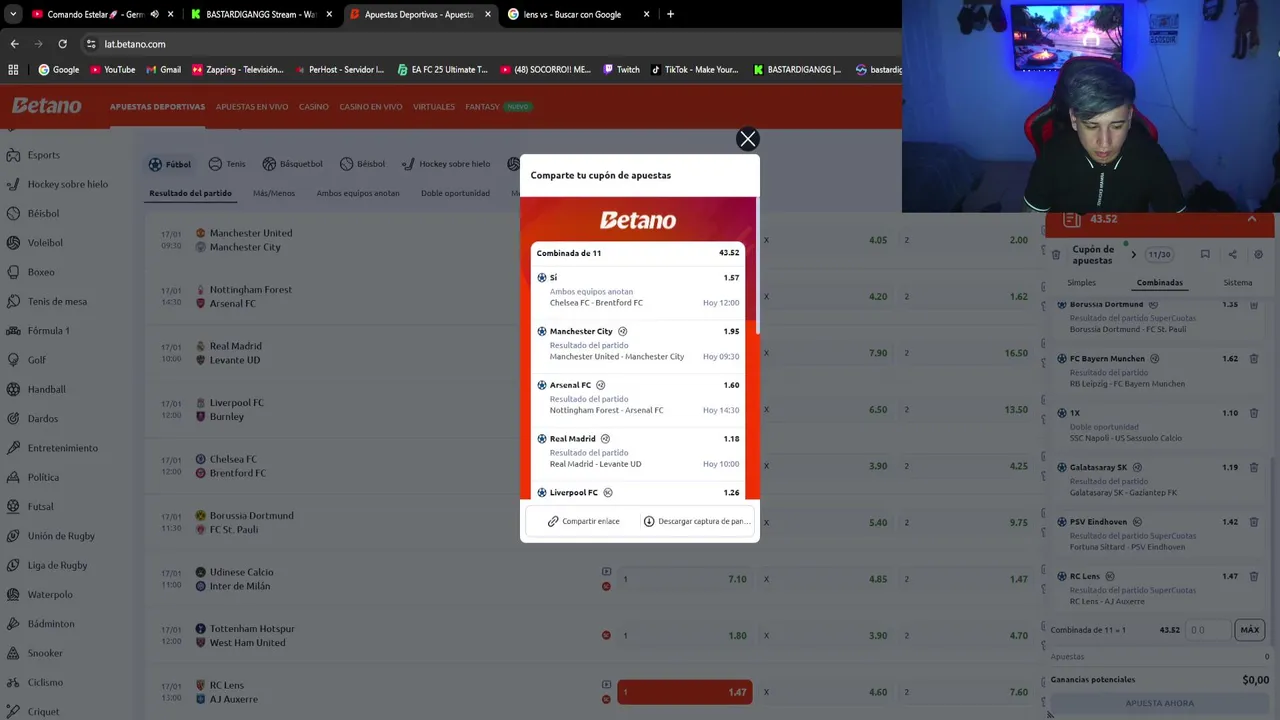Open Casino en Vivo menu item

click(x=371, y=107)
